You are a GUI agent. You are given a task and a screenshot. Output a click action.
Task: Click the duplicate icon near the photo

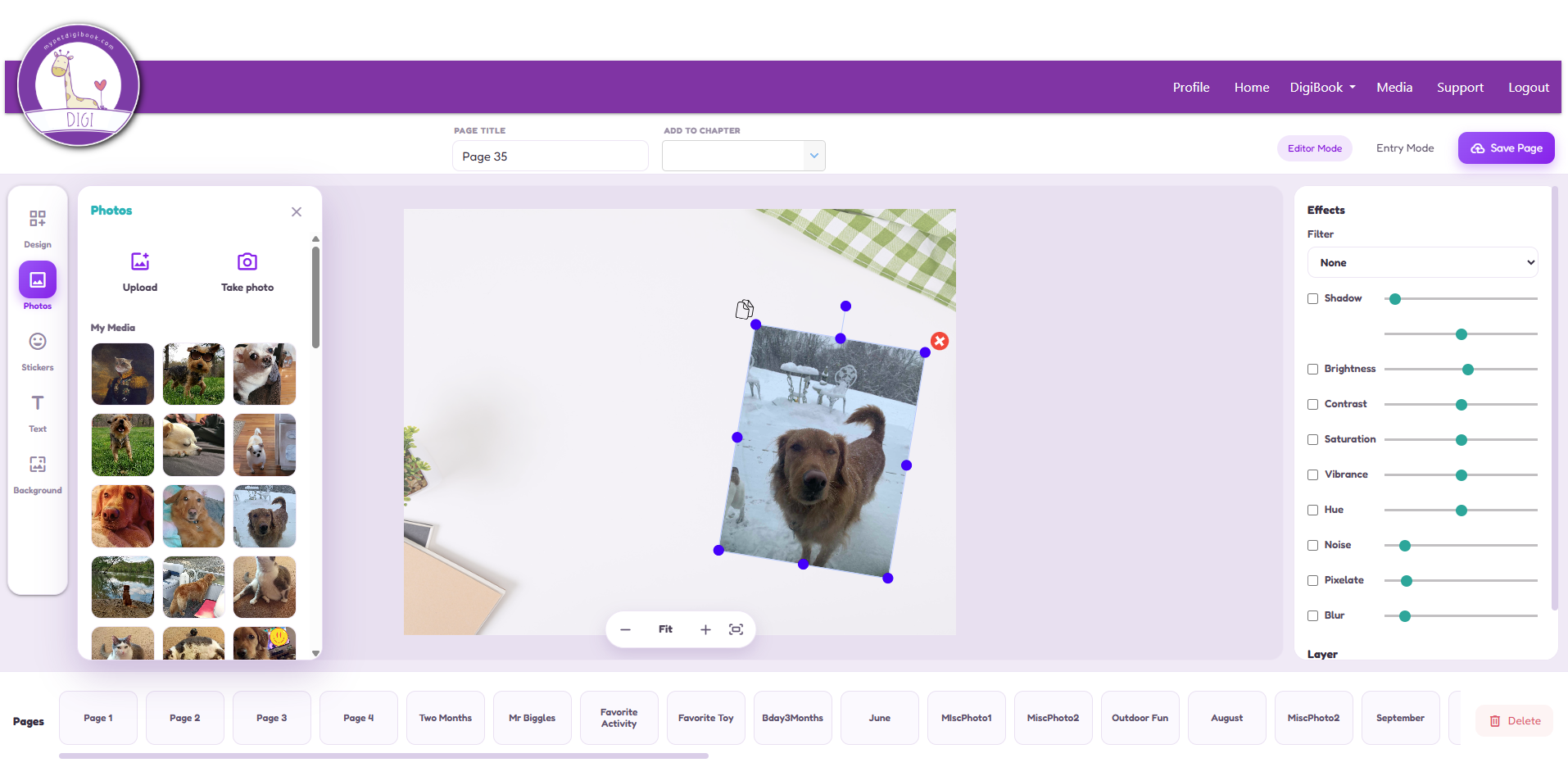click(x=745, y=309)
